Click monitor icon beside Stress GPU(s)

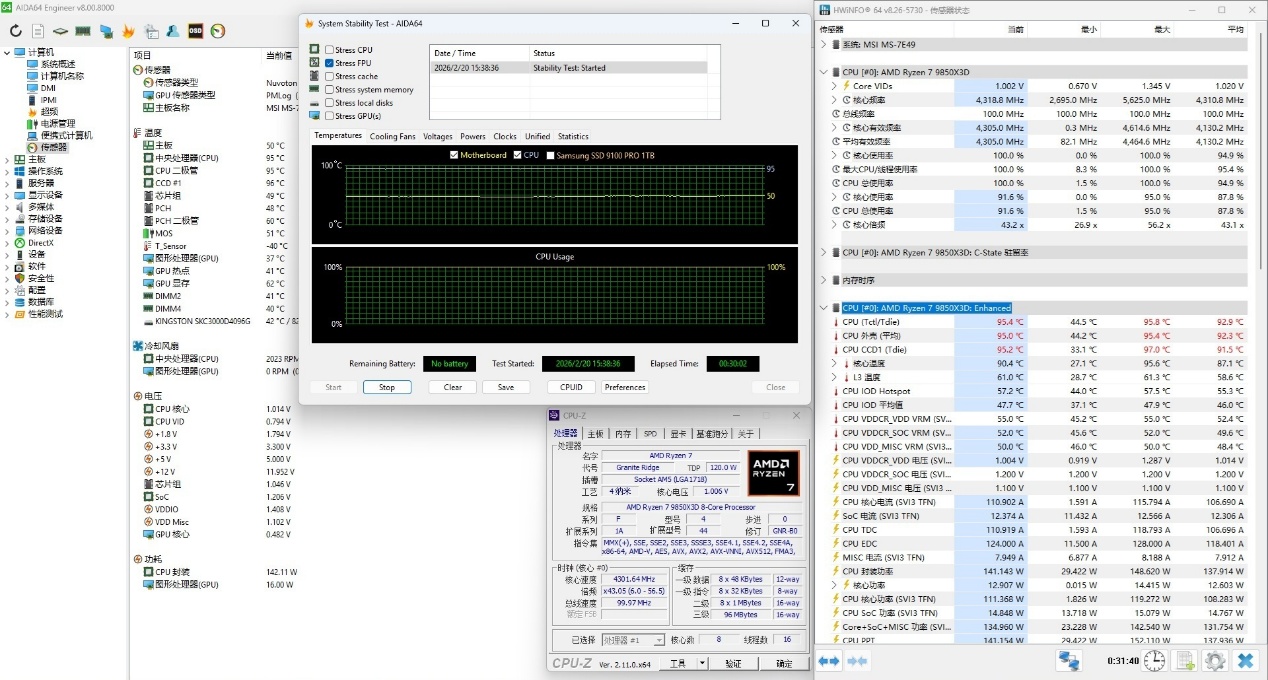(x=315, y=116)
